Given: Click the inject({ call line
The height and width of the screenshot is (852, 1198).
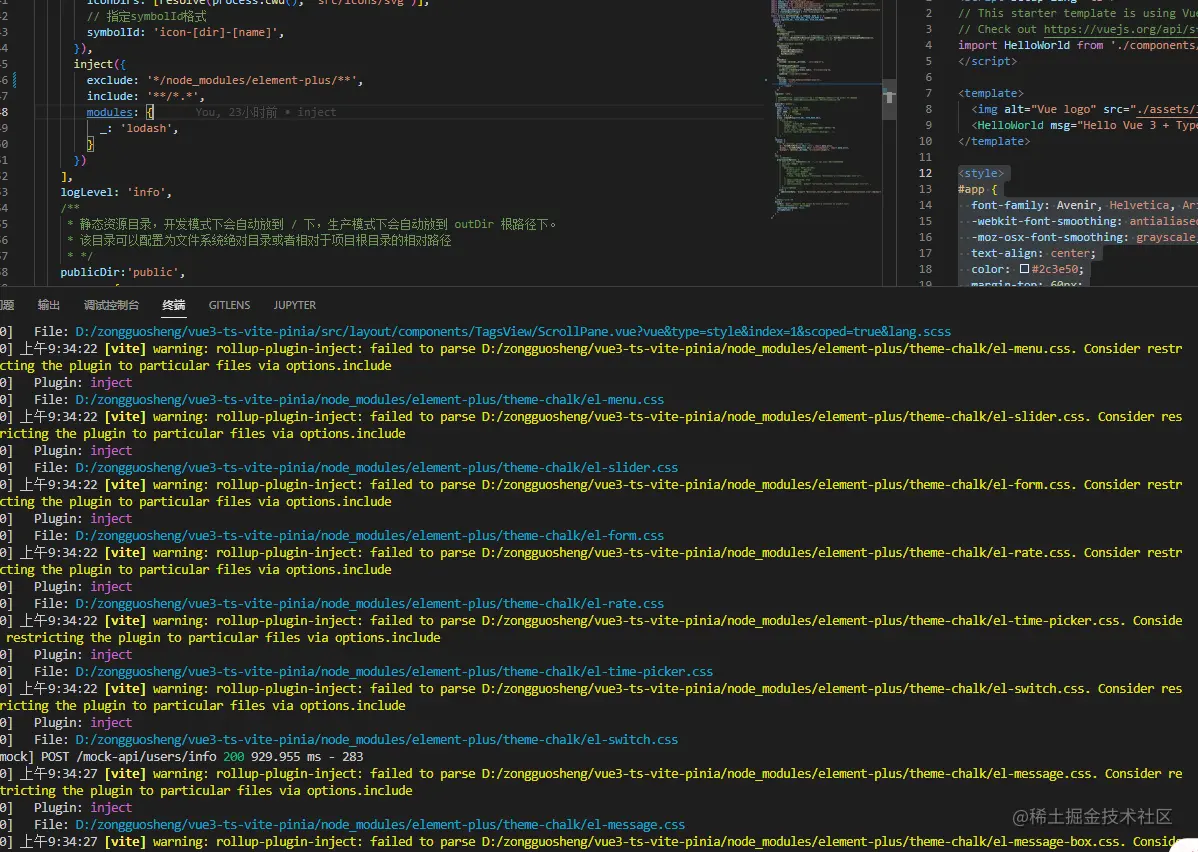Looking at the screenshot, I should (99, 64).
